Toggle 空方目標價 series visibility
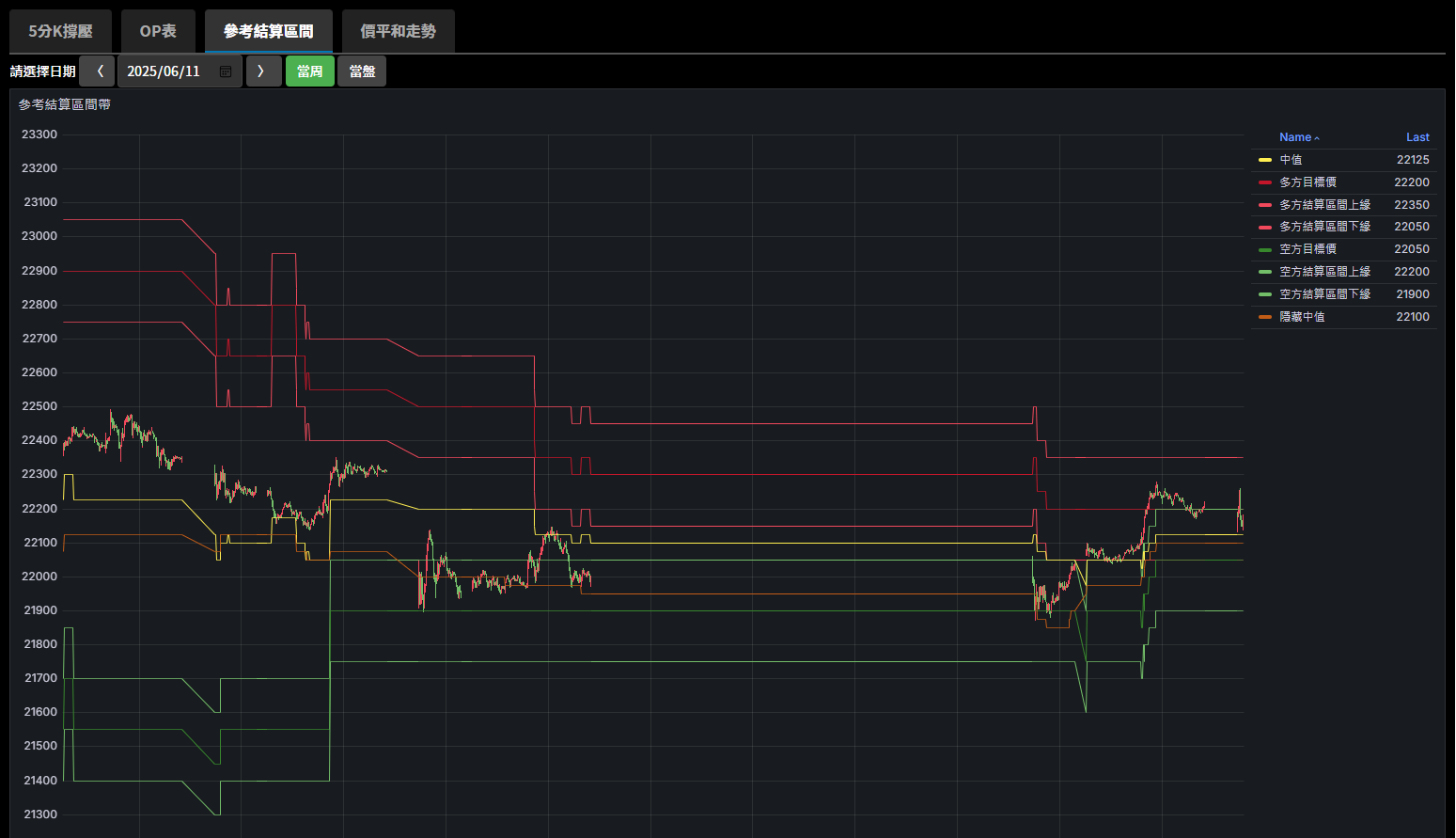The image size is (1456, 838). 1307,249
